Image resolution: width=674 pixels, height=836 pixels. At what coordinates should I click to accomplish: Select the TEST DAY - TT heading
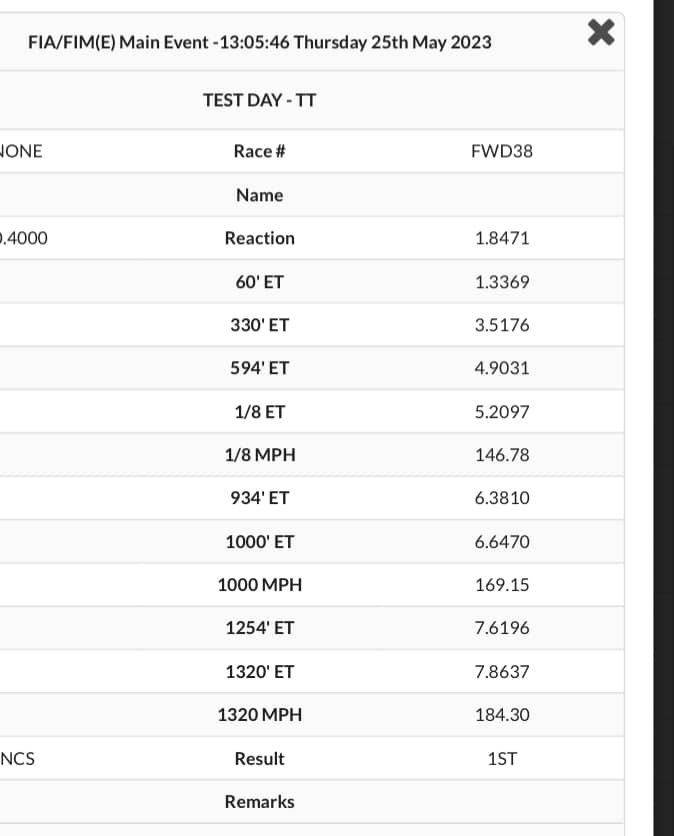pos(260,100)
